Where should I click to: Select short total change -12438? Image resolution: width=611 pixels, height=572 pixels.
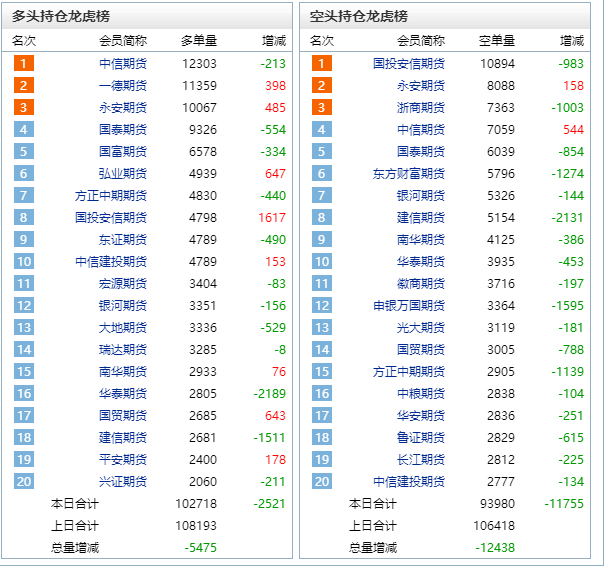point(495,548)
